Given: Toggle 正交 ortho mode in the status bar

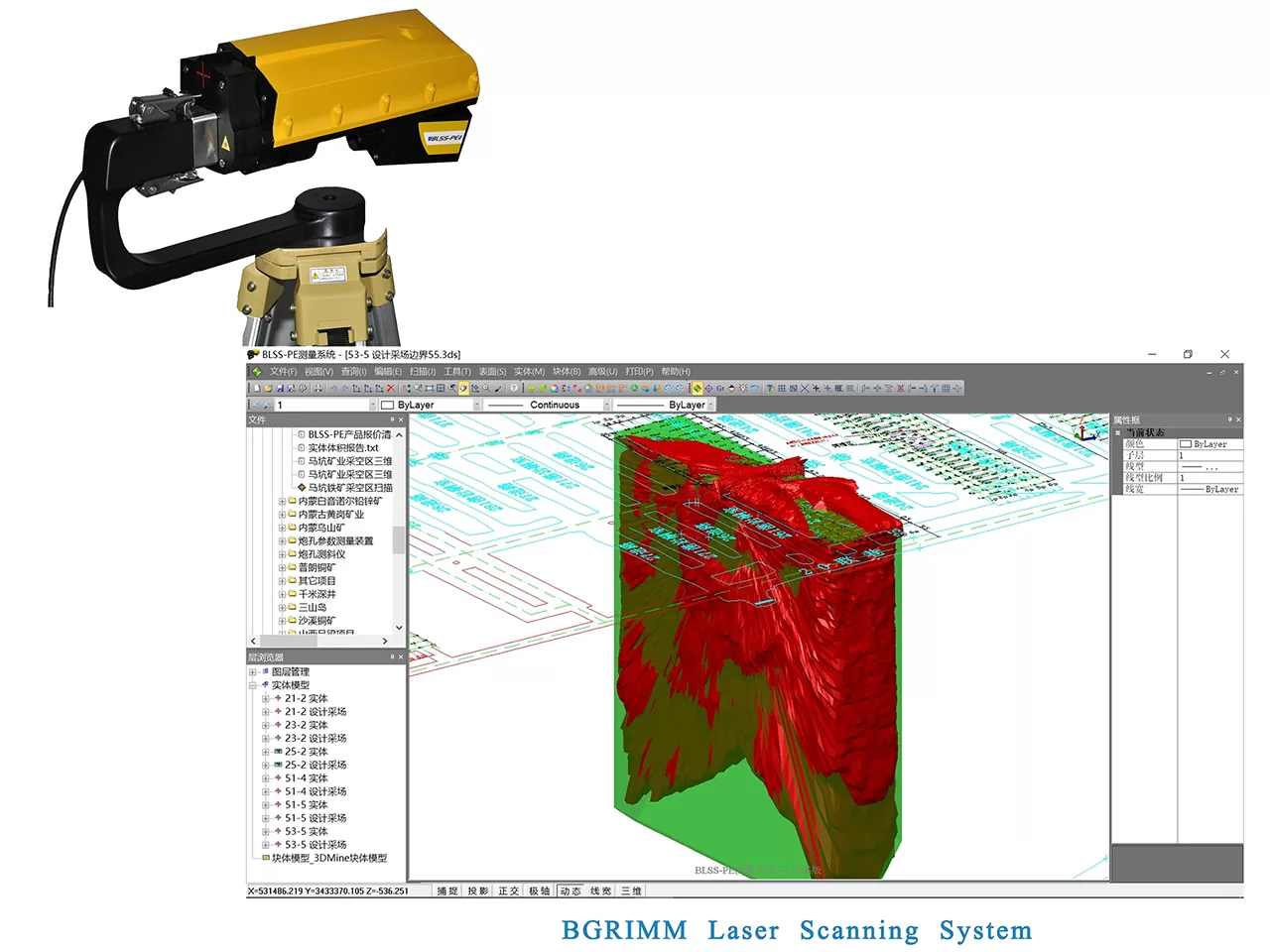Looking at the screenshot, I should 509,892.
